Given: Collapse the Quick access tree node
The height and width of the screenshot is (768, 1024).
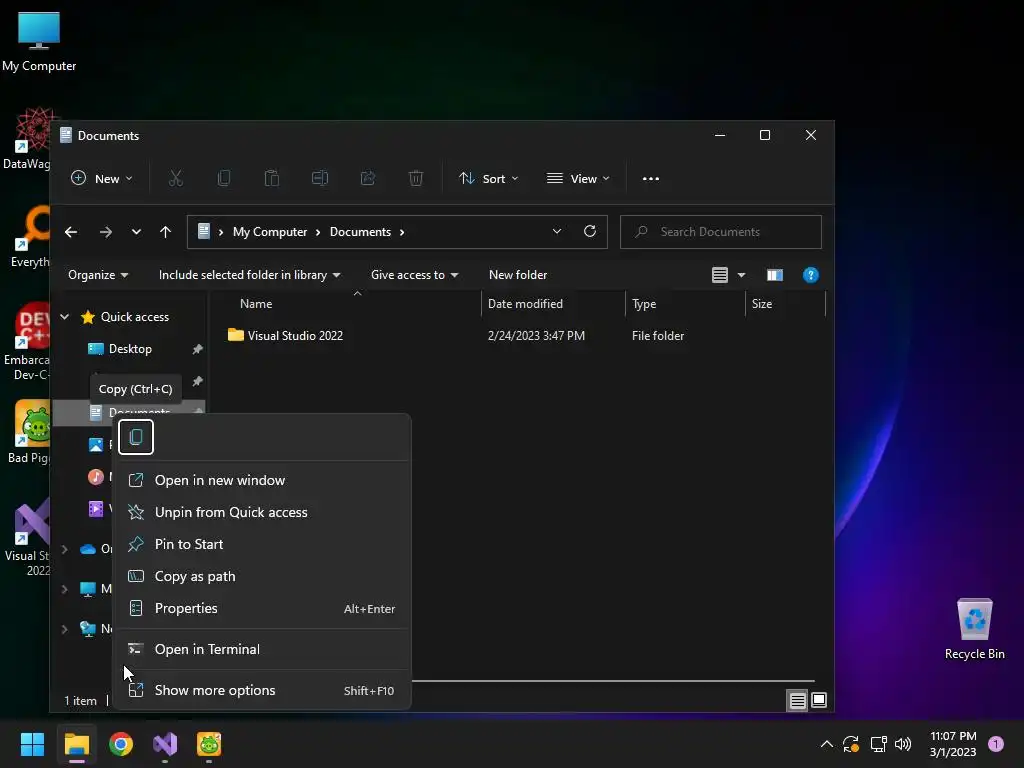Looking at the screenshot, I should (65, 317).
